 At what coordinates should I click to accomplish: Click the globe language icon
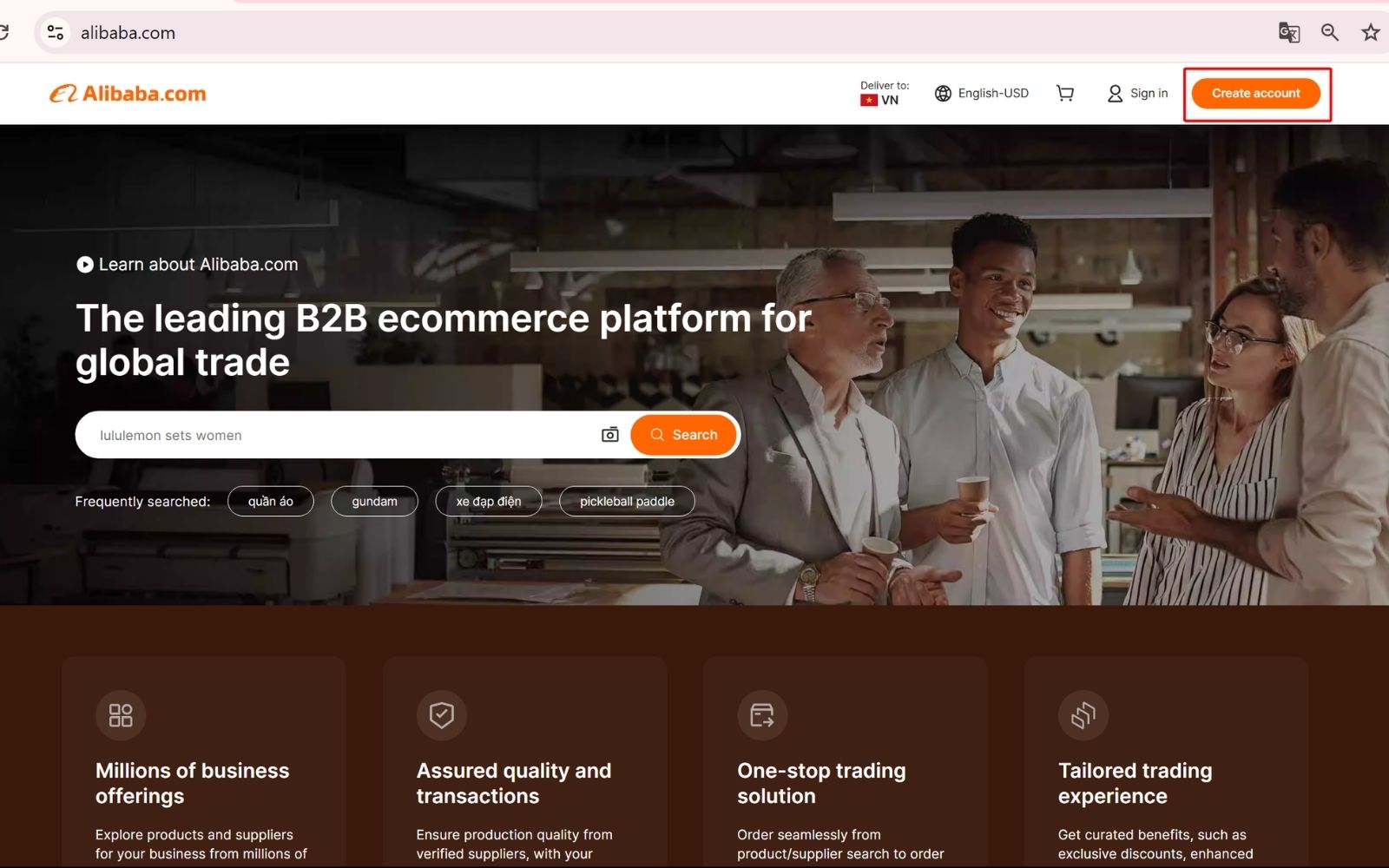tap(943, 93)
